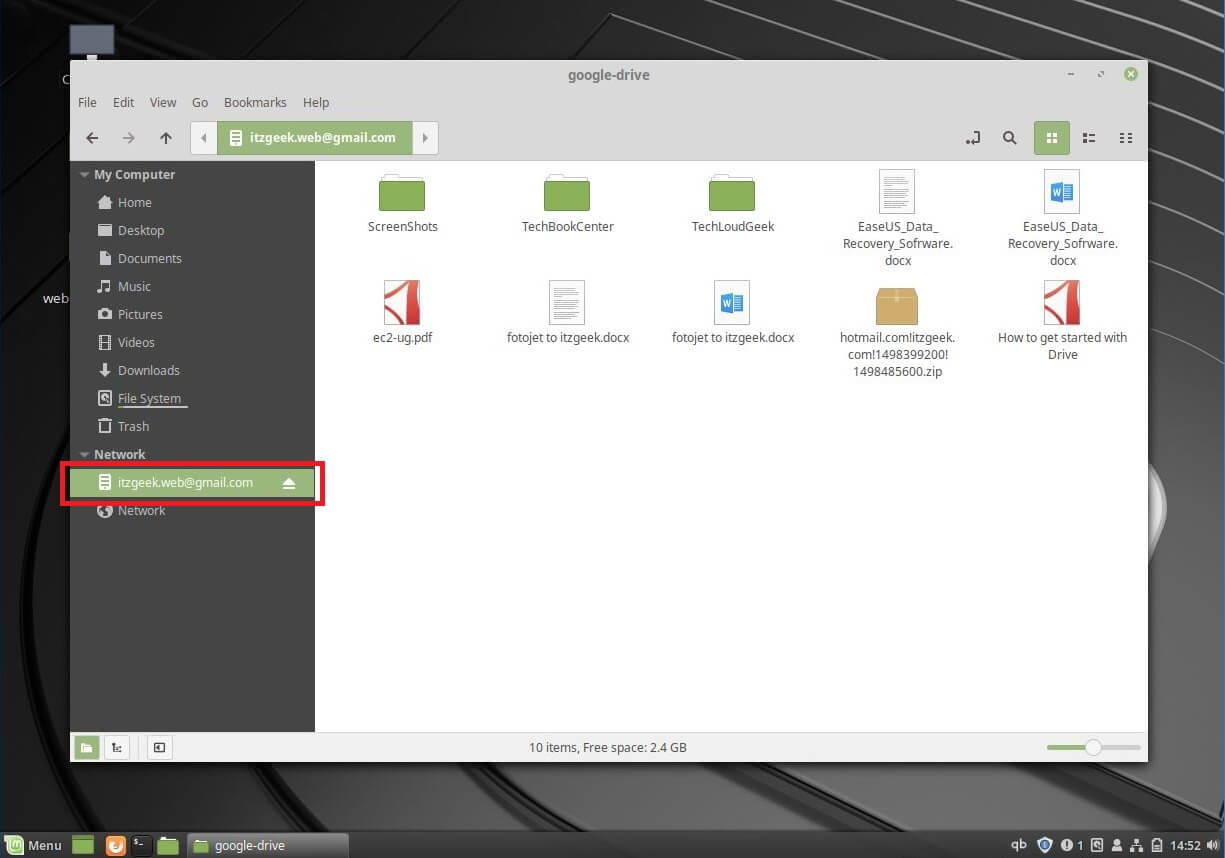Toggle the location entry path button
Viewport: 1225px width, 858px height.
tap(972, 138)
